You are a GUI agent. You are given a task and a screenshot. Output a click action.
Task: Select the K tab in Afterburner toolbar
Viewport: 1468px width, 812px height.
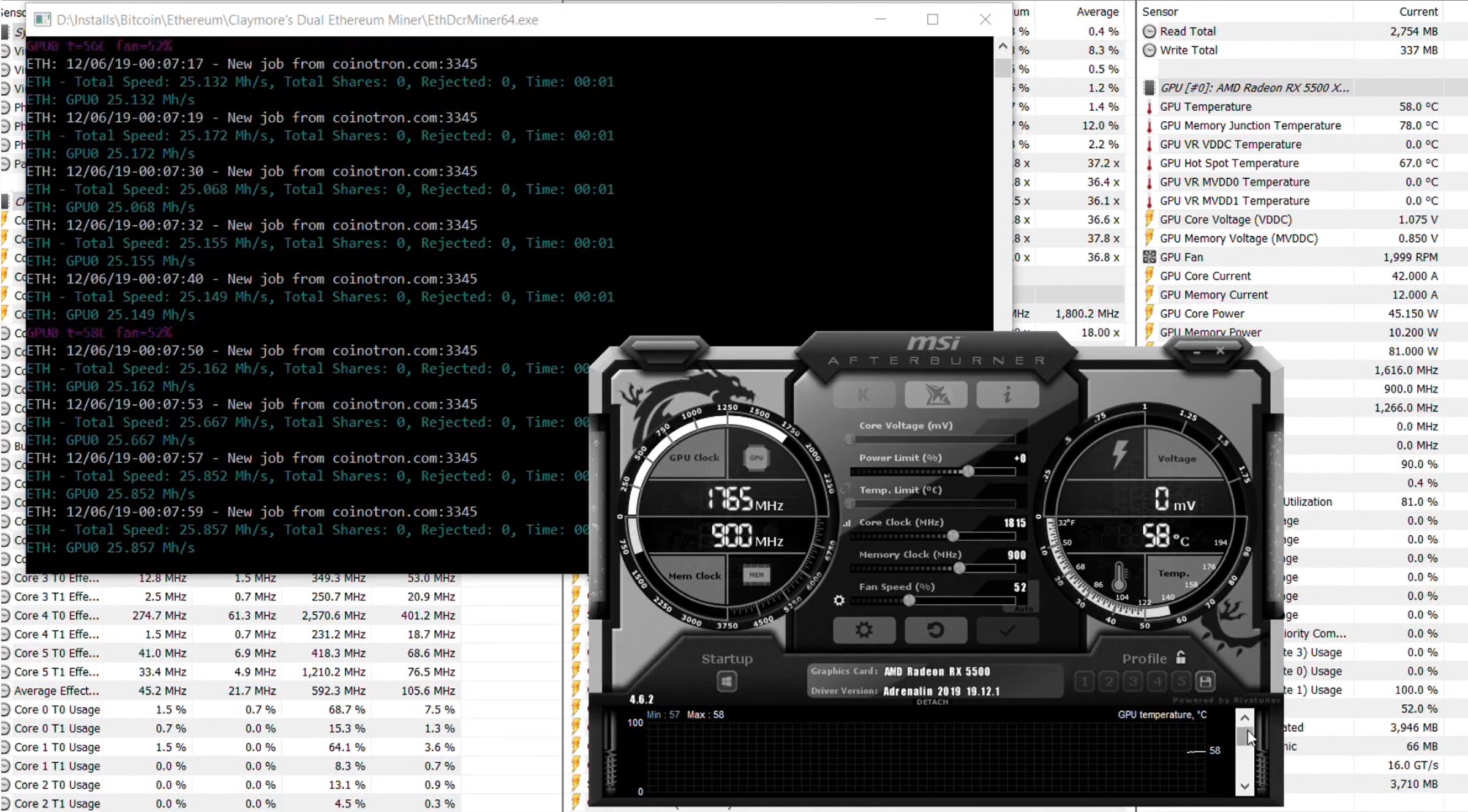[862, 393]
